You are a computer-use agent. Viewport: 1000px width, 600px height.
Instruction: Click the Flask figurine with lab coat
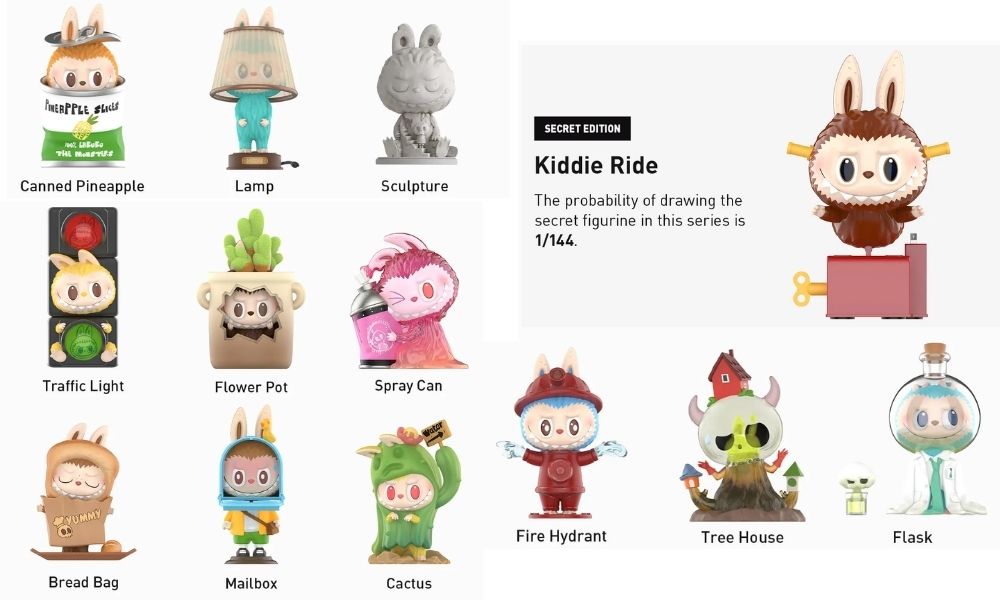934,430
